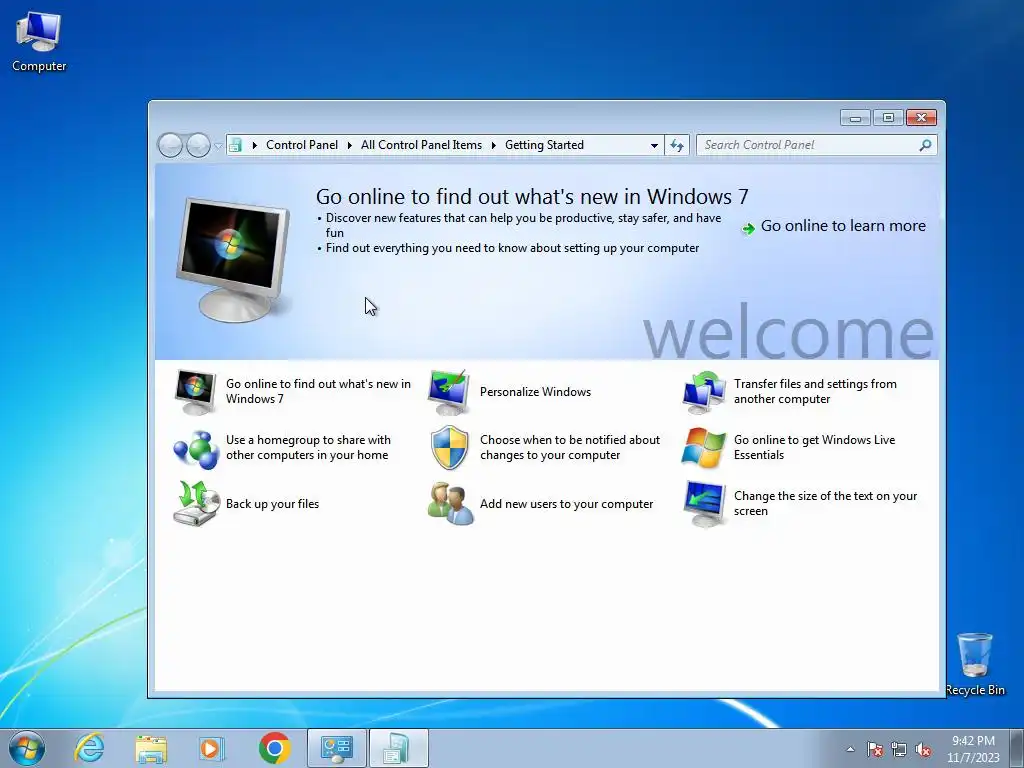Select the Recycle Bin desktop icon
The height and width of the screenshot is (768, 1024).
coord(975,665)
